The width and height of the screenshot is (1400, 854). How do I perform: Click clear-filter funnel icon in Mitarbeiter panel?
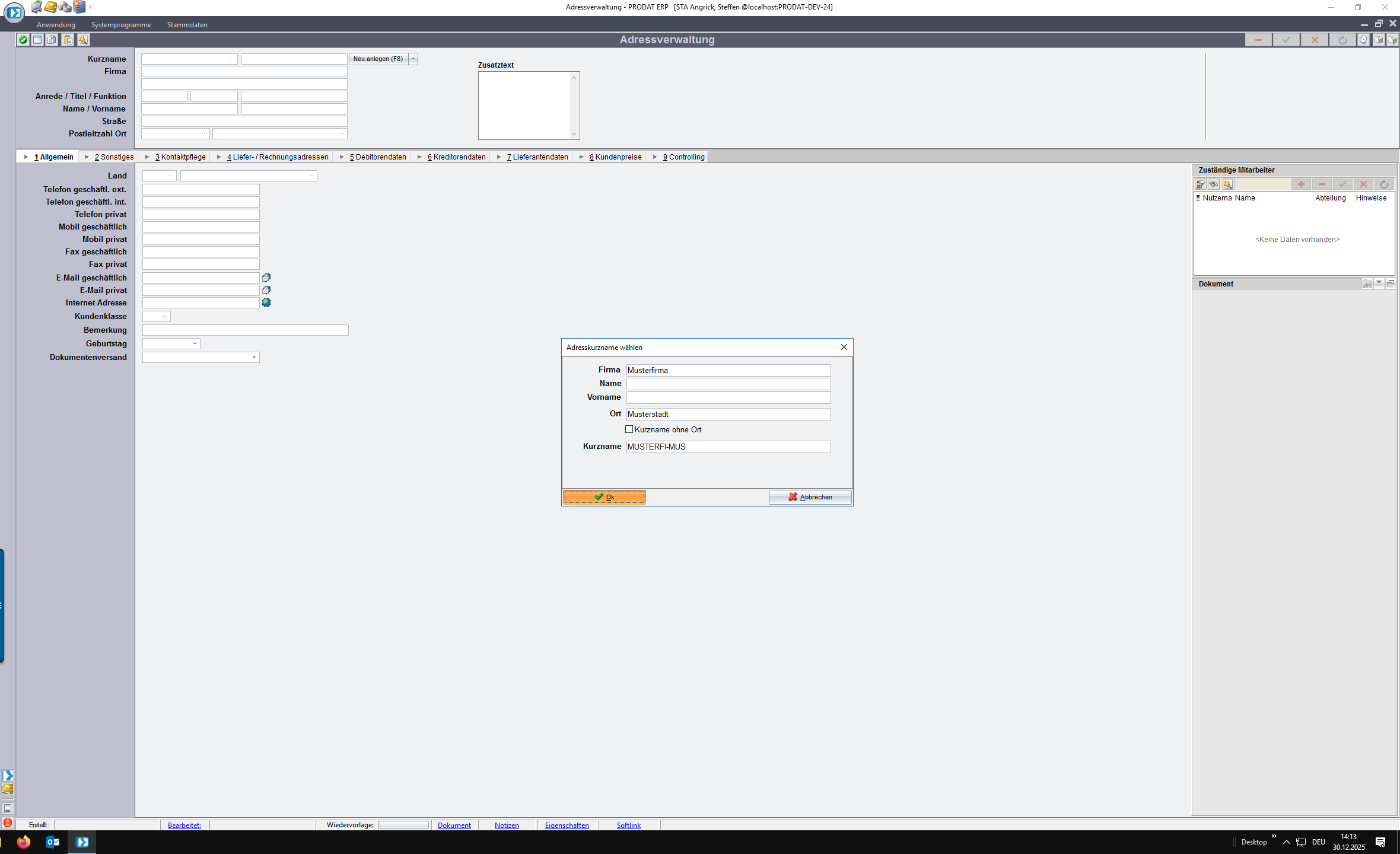coord(1201,184)
